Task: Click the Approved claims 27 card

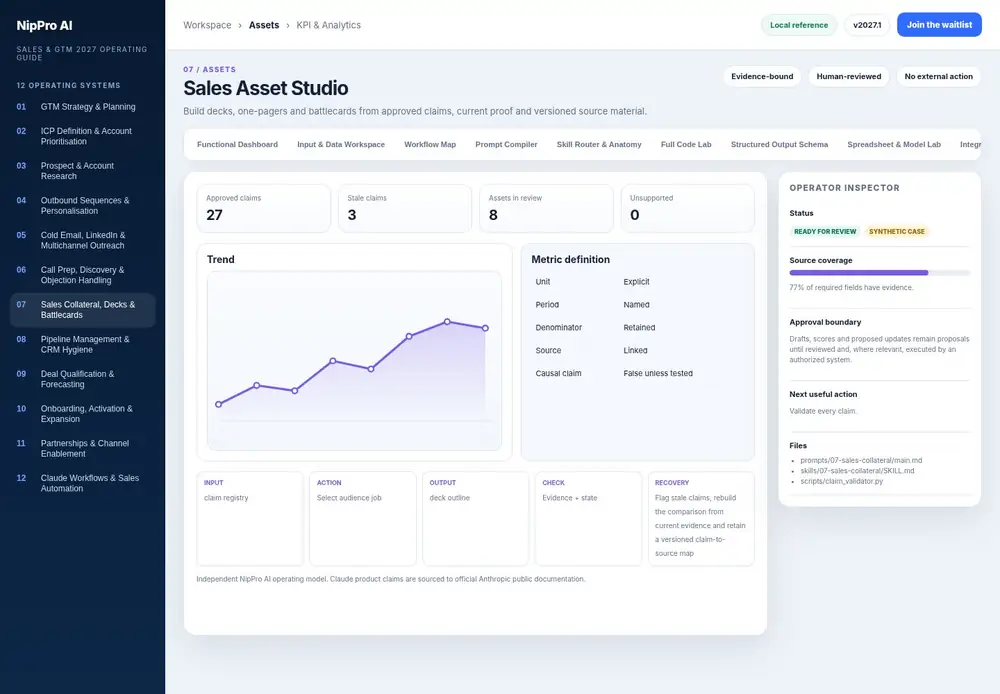Action: (263, 209)
